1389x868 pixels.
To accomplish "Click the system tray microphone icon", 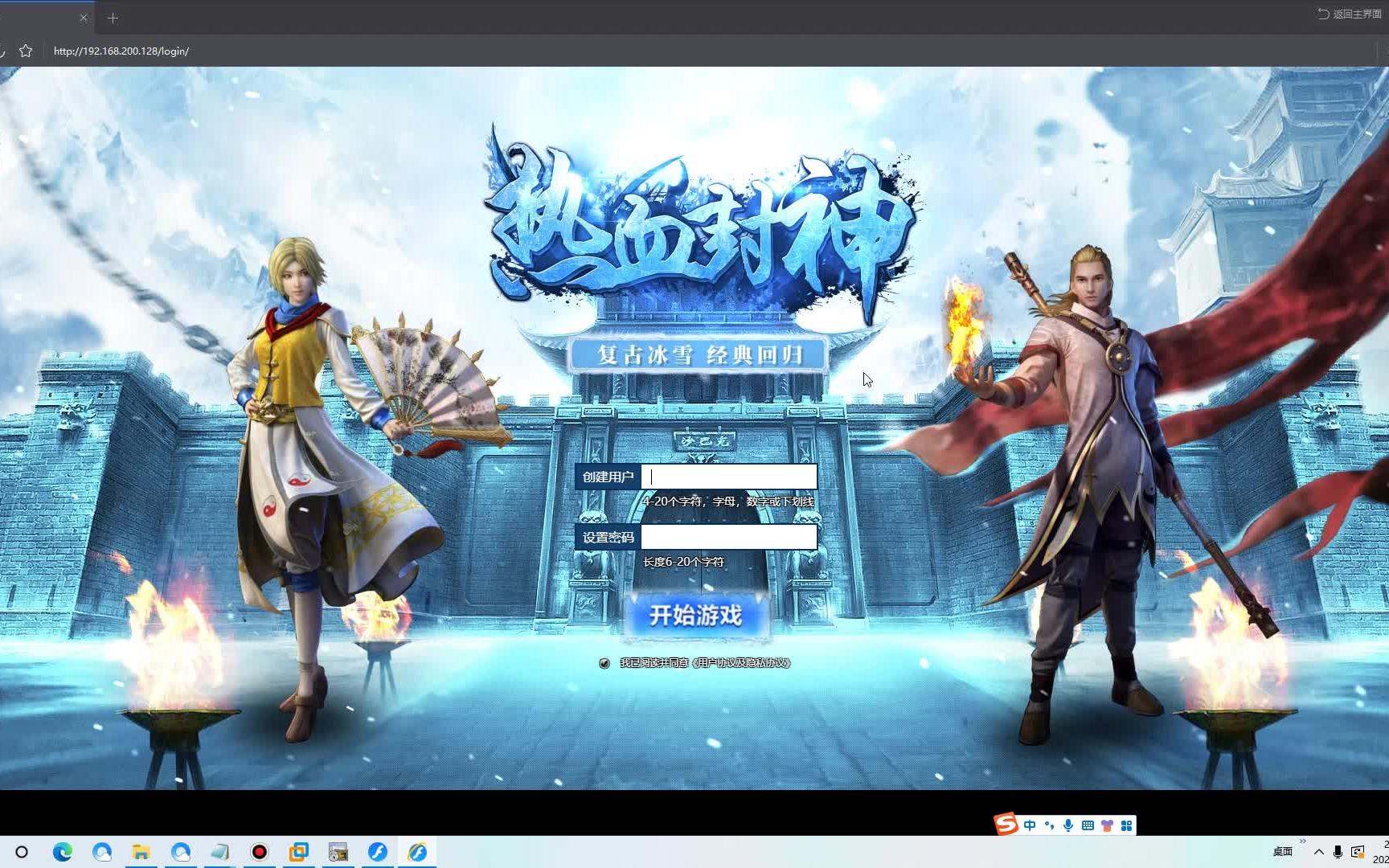I will (x=1338, y=852).
